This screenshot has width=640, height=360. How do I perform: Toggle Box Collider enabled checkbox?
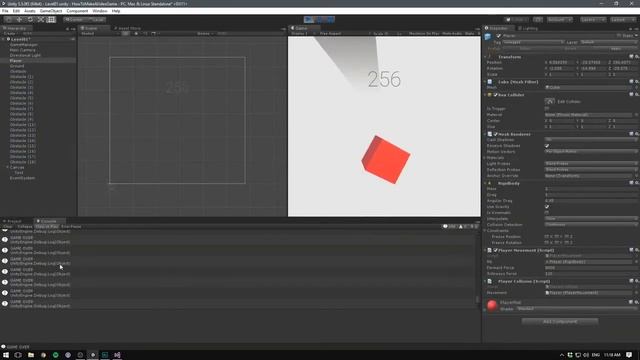tap(495, 95)
